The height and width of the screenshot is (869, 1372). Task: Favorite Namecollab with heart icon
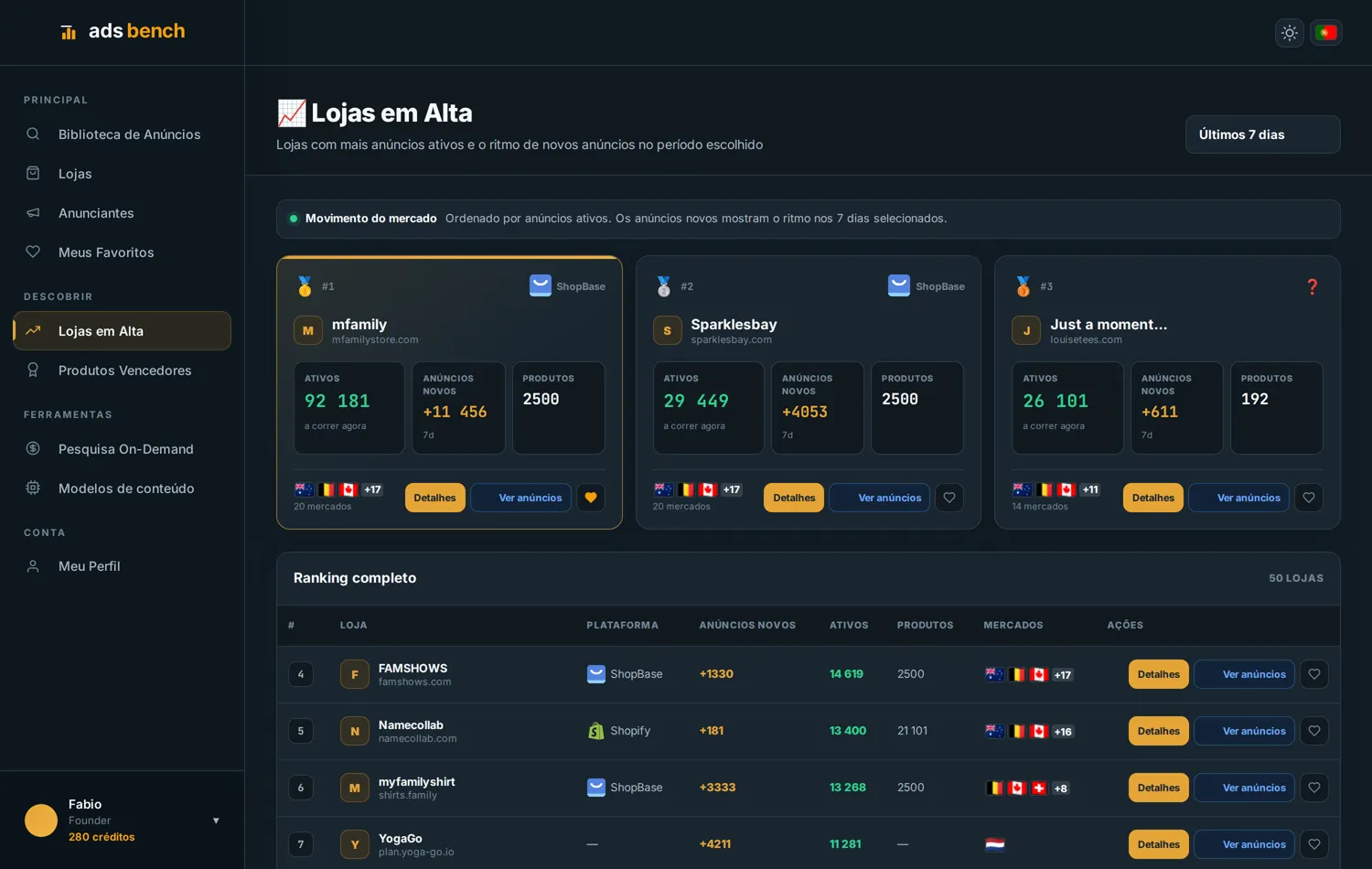tap(1314, 731)
